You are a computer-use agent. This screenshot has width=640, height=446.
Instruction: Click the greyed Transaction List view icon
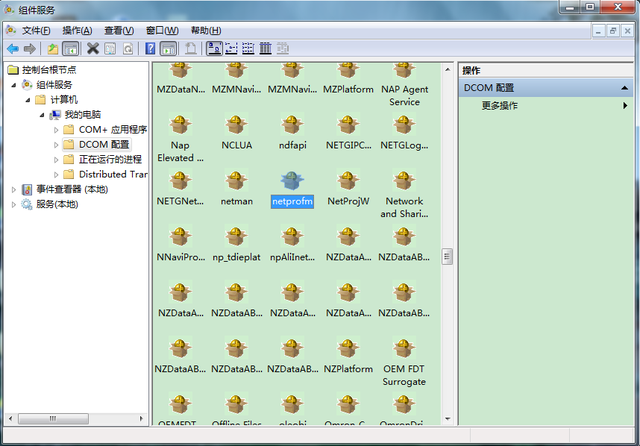(x=282, y=49)
